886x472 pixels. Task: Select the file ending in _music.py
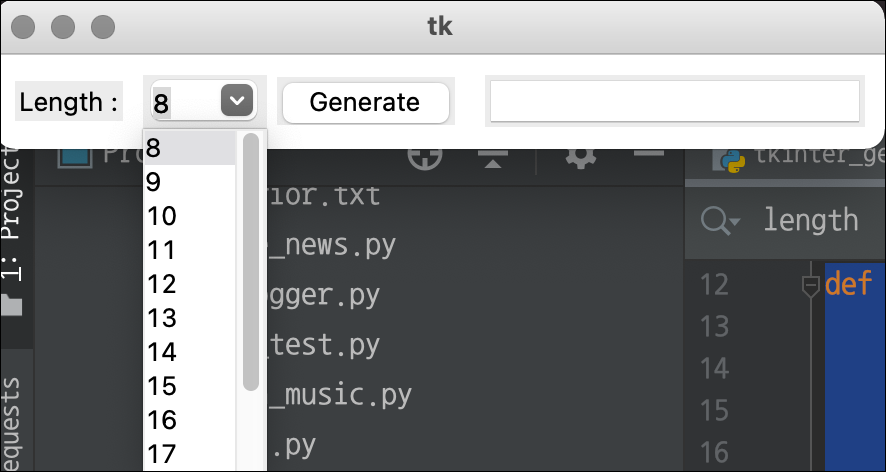340,395
